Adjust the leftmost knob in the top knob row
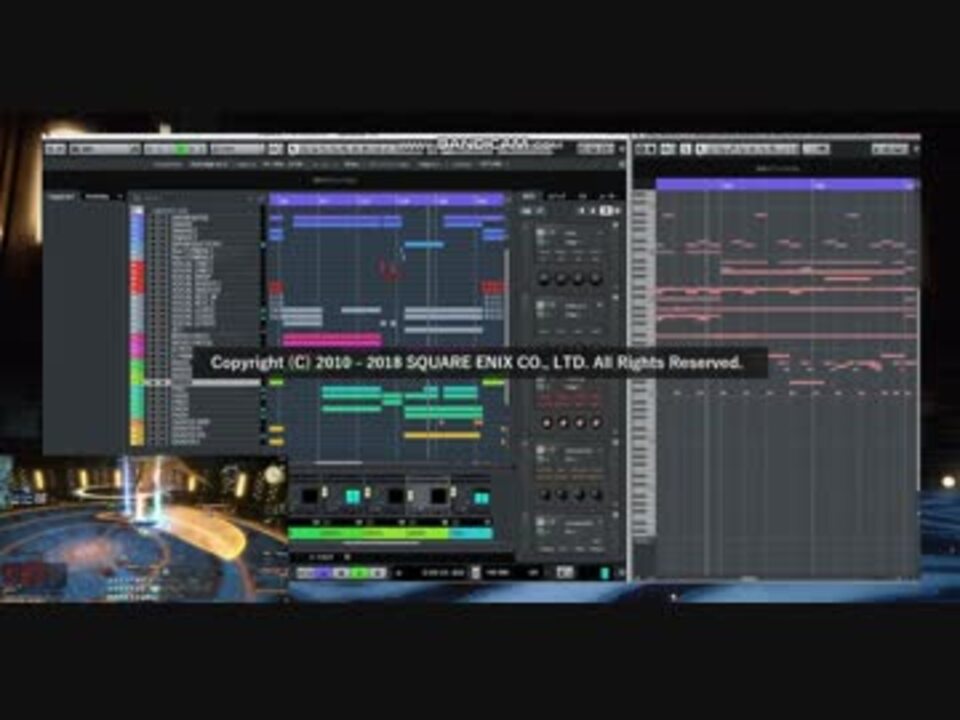Viewport: 960px width, 720px height. (544, 279)
